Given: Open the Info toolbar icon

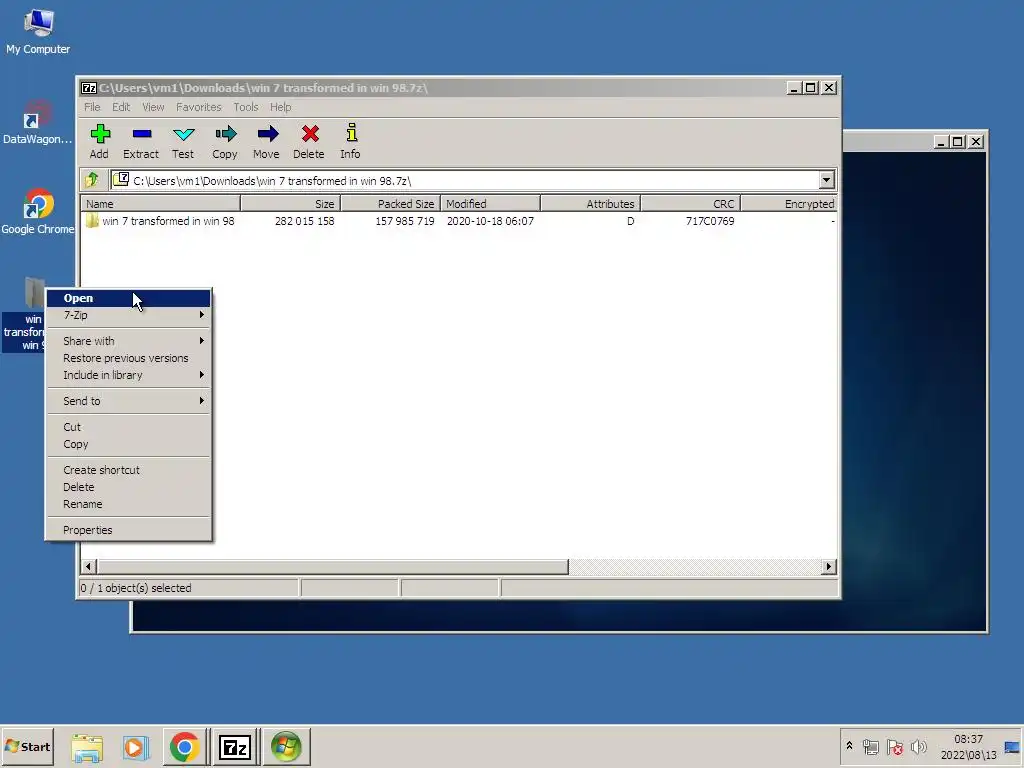Looking at the screenshot, I should [351, 133].
